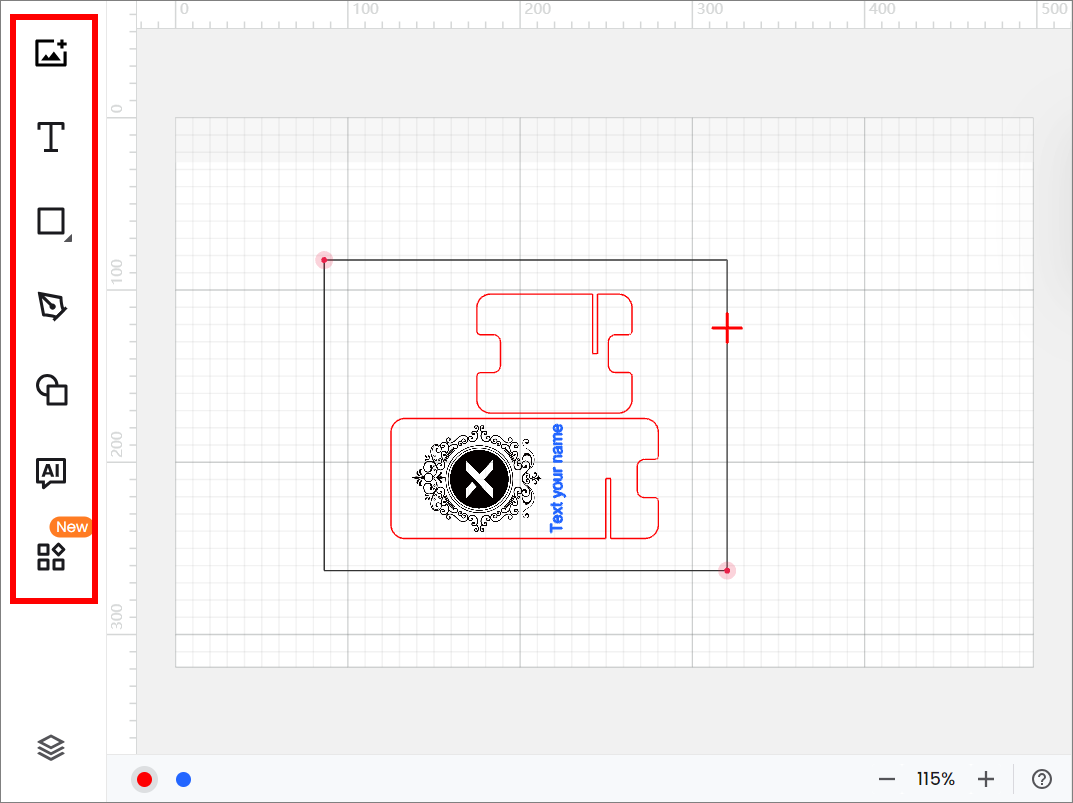Select the Pen vector tool
Viewport: 1073px width, 803px height.
pyautogui.click(x=51, y=306)
